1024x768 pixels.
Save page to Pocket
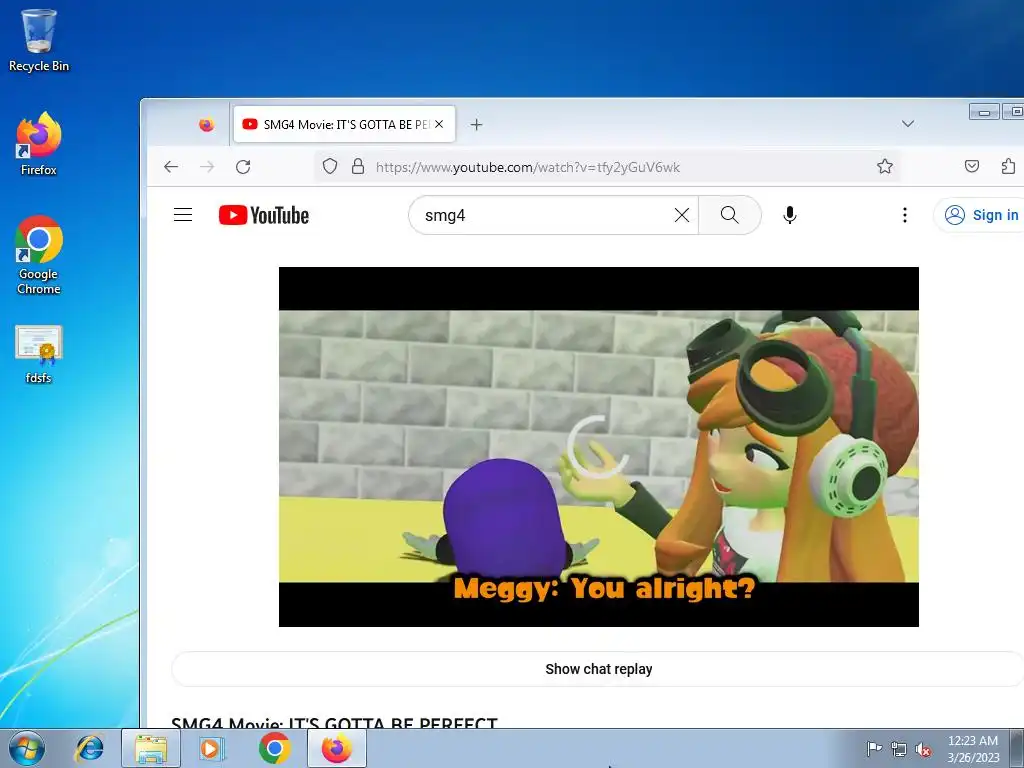click(972, 167)
